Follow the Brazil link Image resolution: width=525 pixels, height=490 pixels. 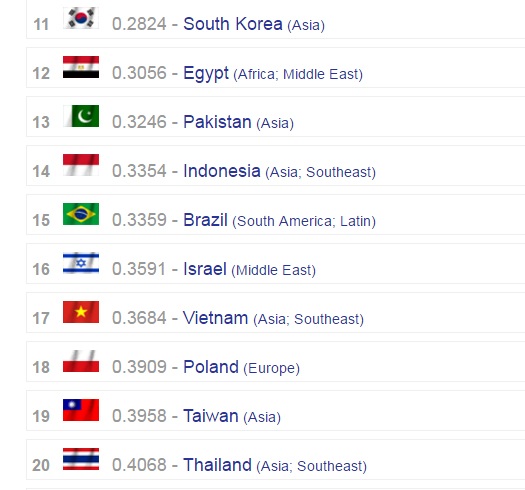point(205,220)
